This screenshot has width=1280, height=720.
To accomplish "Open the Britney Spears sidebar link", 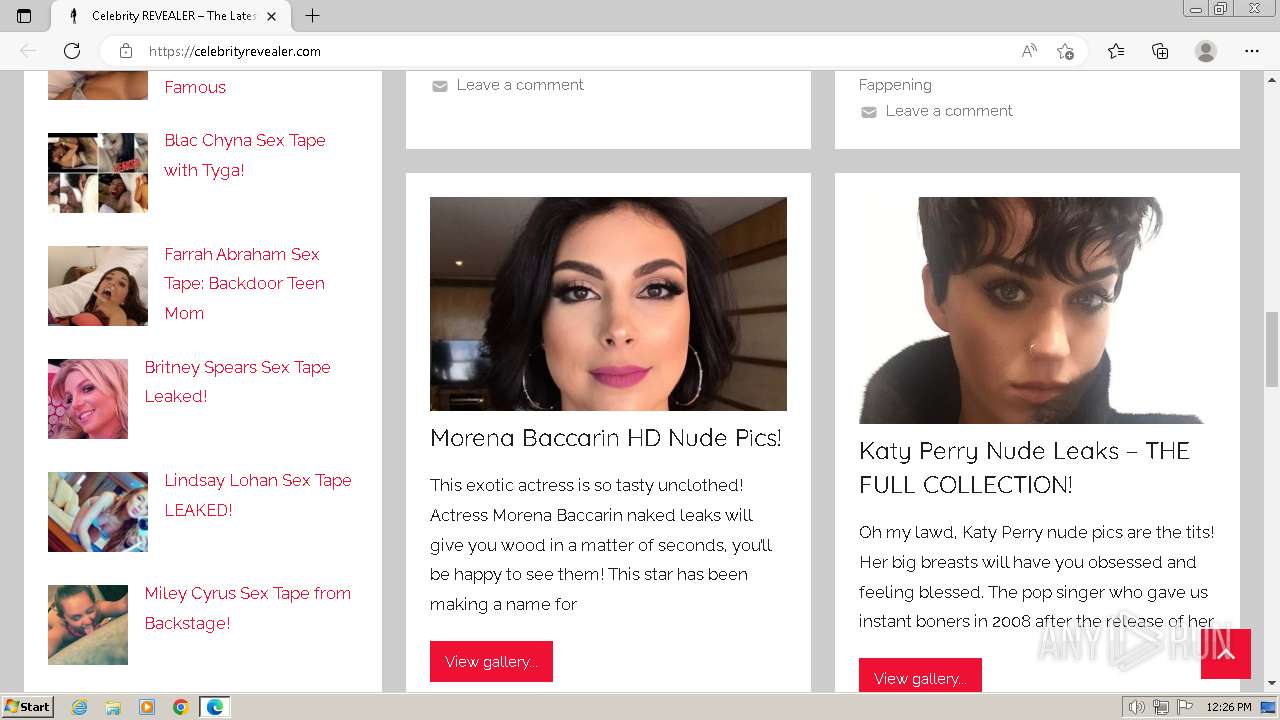I will pos(237,381).
